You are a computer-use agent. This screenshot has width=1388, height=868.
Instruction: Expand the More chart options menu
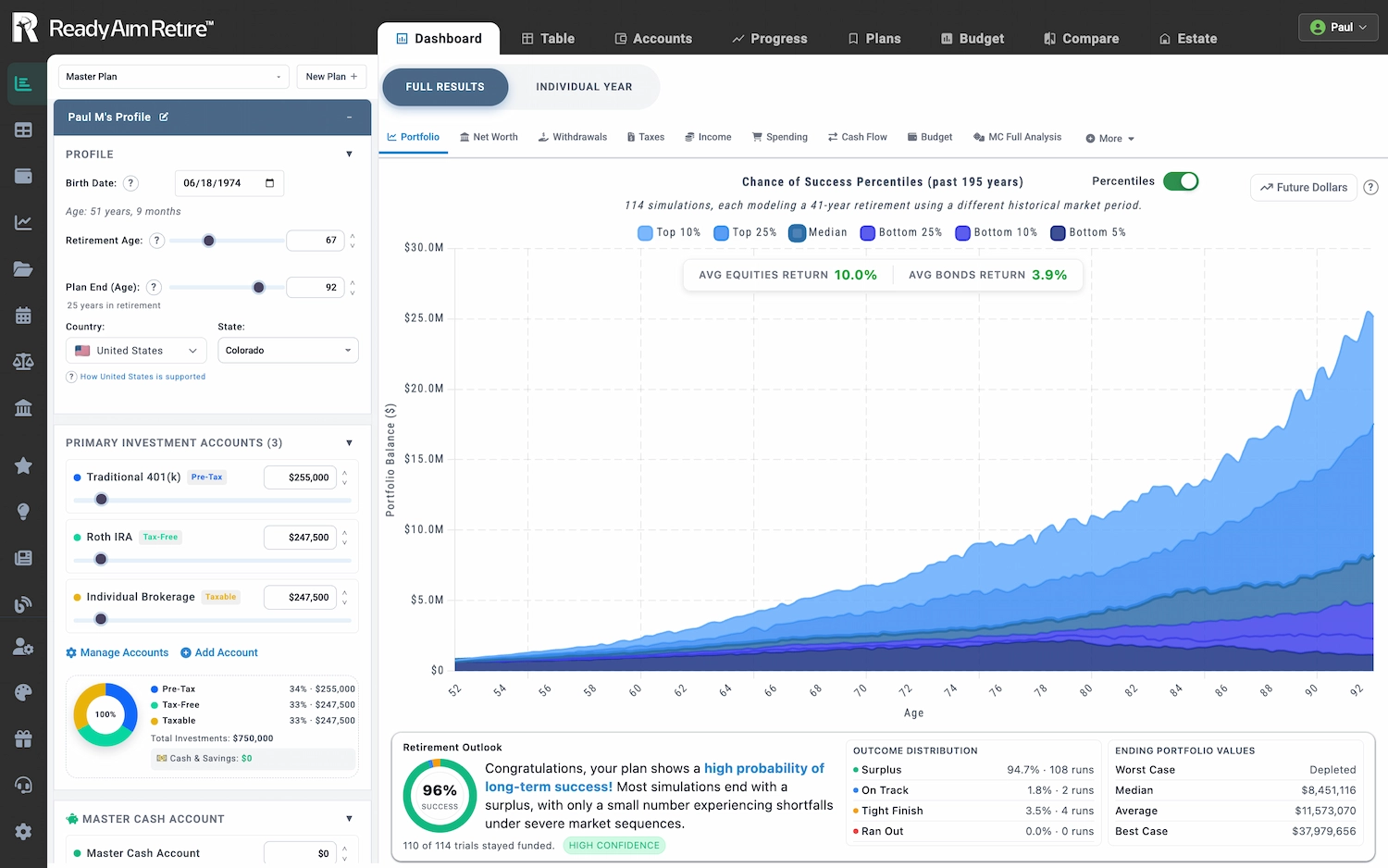pos(1109,139)
